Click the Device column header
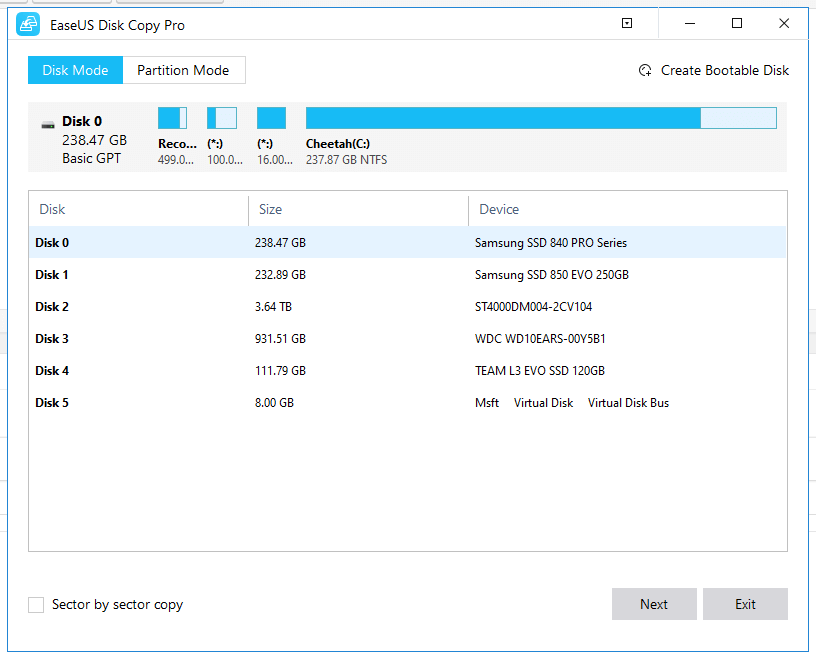Screen dimensions: 816x659 click(x=499, y=209)
